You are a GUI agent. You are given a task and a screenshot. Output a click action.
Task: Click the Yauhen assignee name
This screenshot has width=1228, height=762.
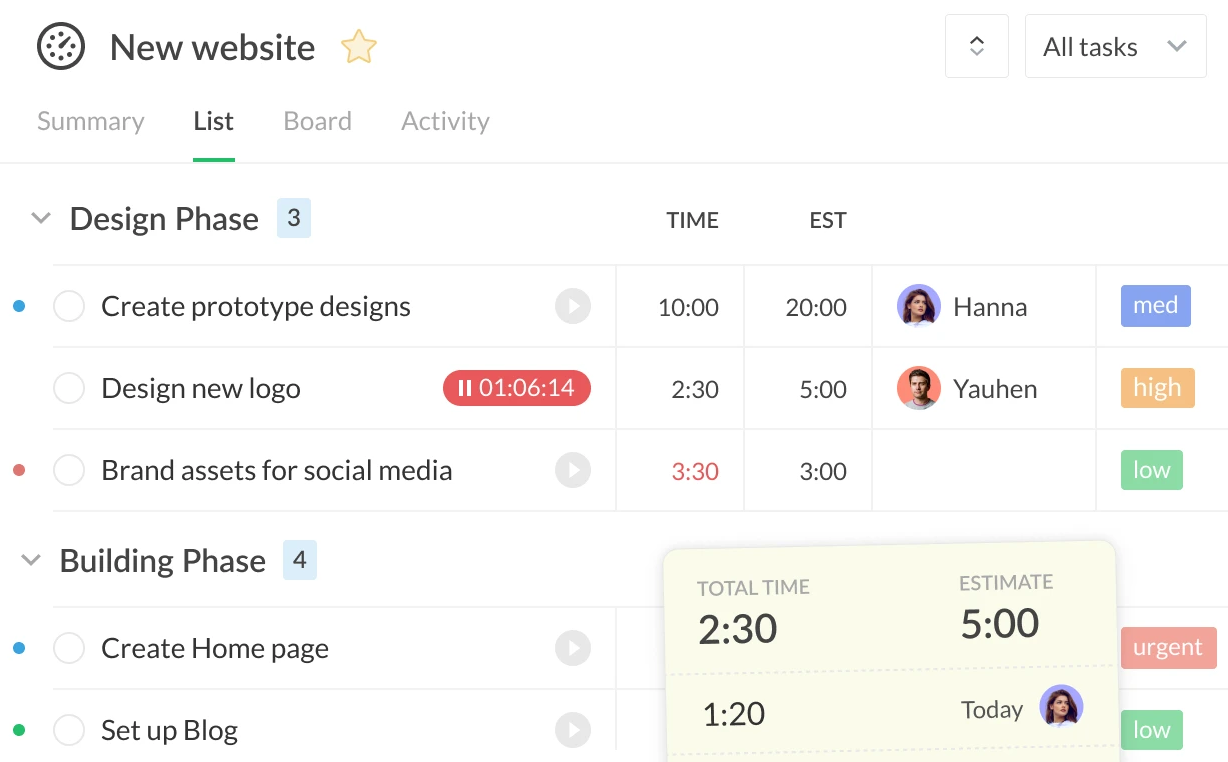point(995,388)
